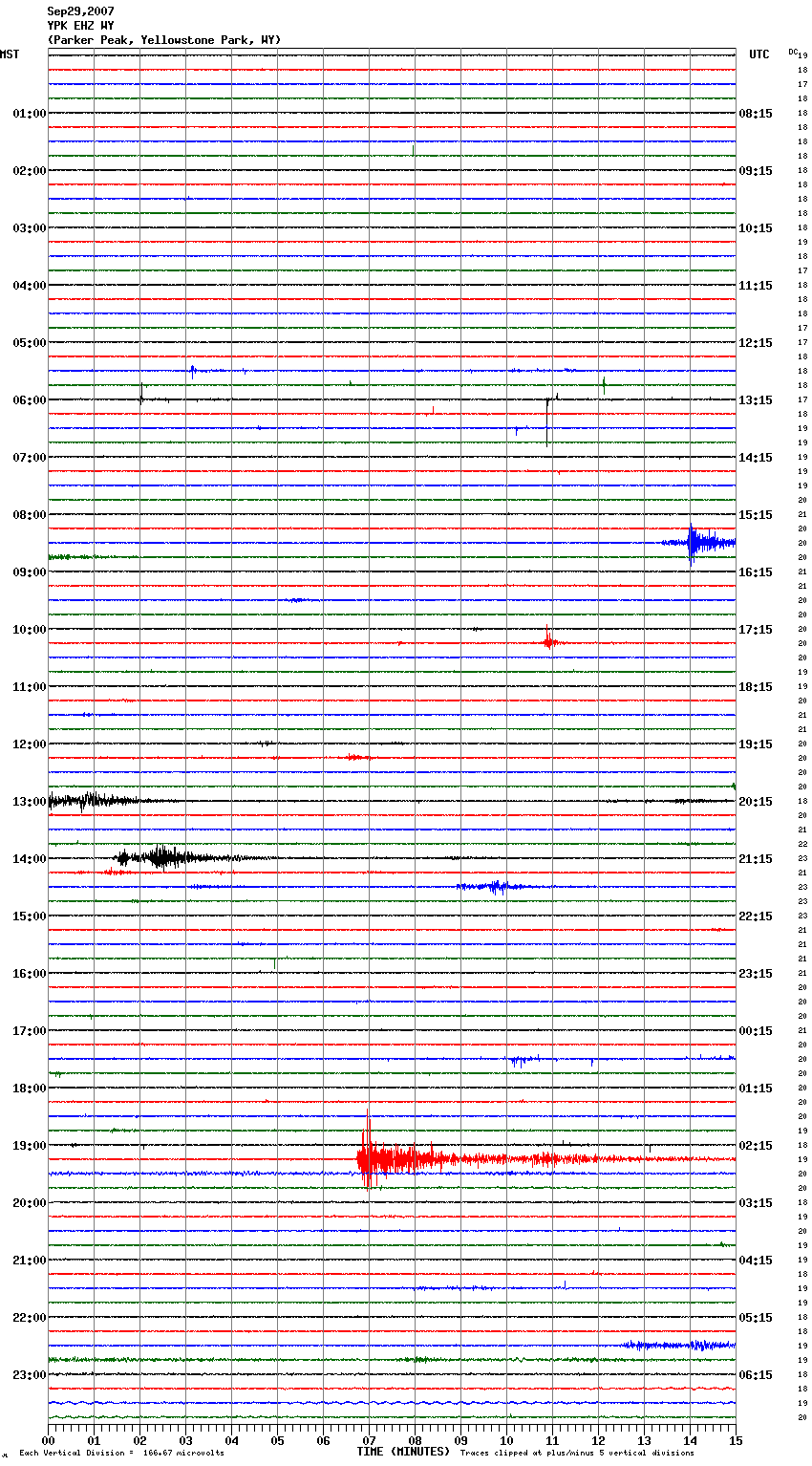Click the 08:00 MST hour label
Screen dimensions: 812x1466
coord(30,515)
